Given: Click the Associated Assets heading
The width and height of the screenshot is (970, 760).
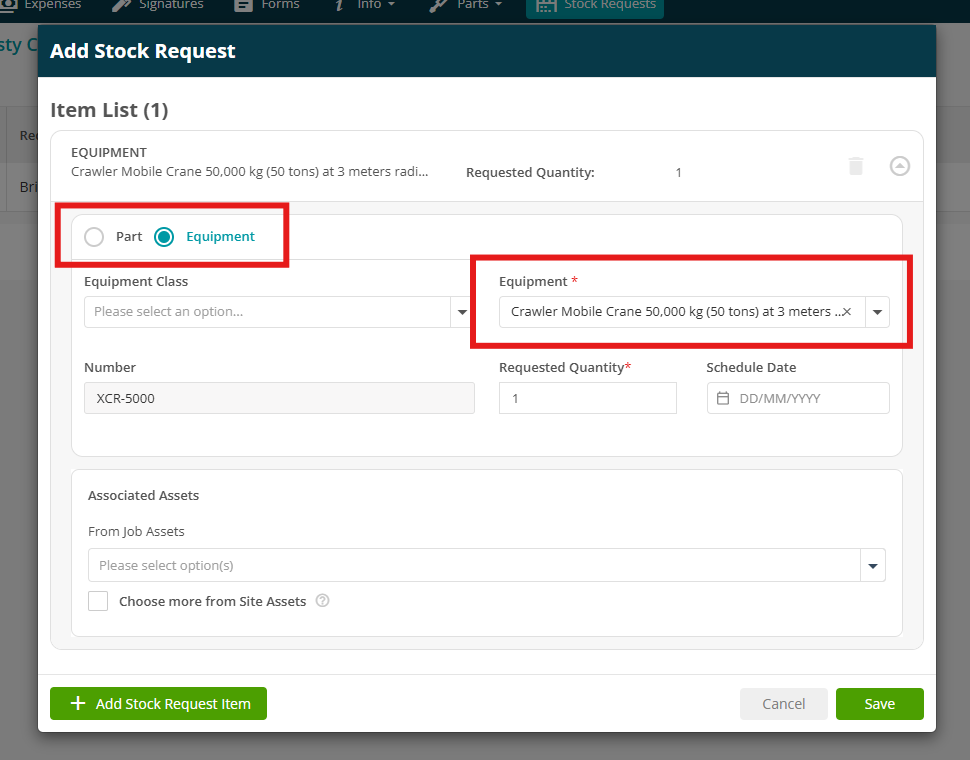Looking at the screenshot, I should (144, 495).
